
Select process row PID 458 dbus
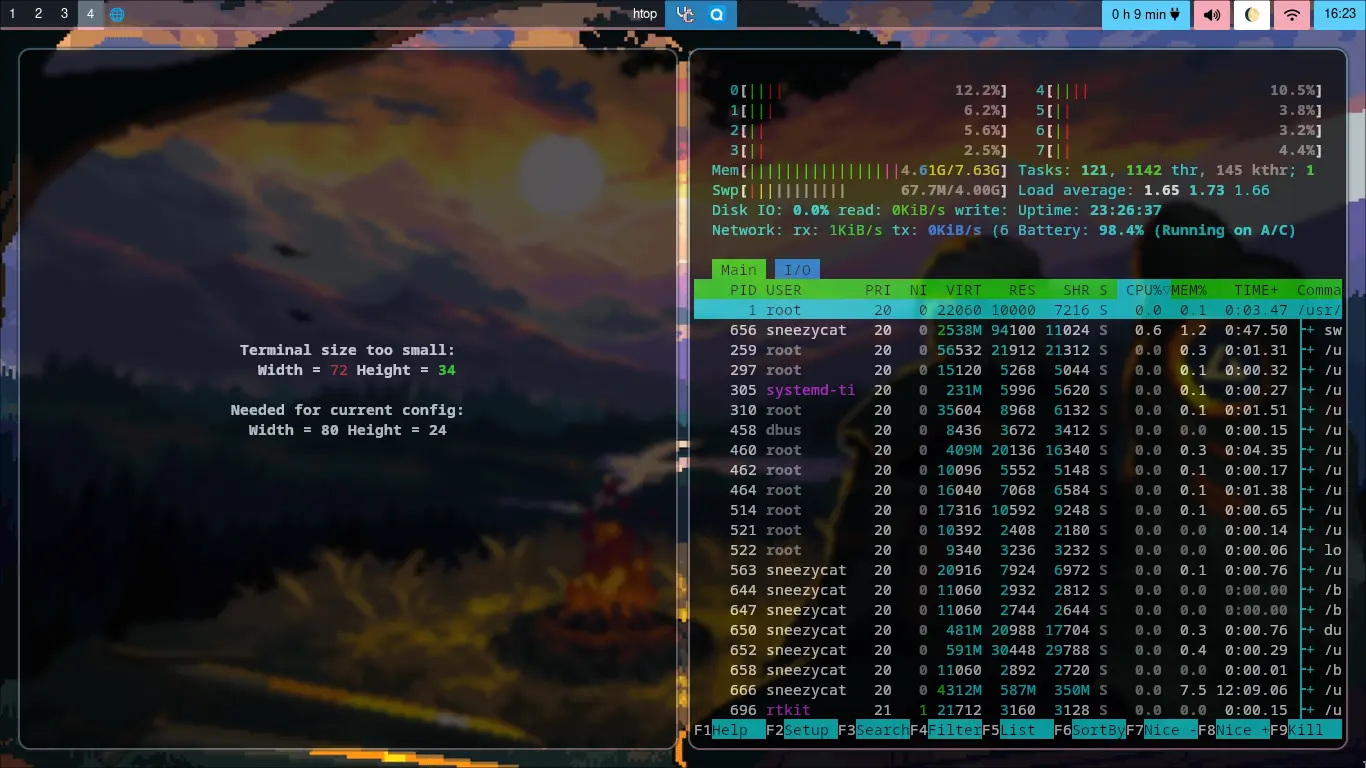[x=1018, y=430]
